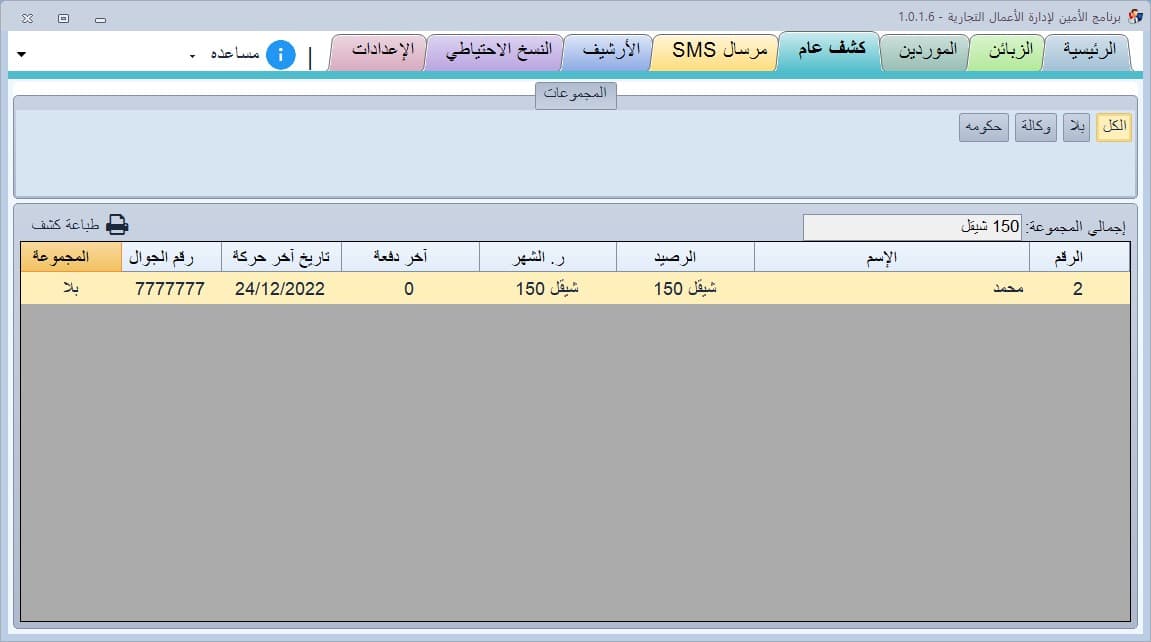The width and height of the screenshot is (1151, 642).
Task: Sort by آخر دفعة column header
Action: click(x=410, y=257)
